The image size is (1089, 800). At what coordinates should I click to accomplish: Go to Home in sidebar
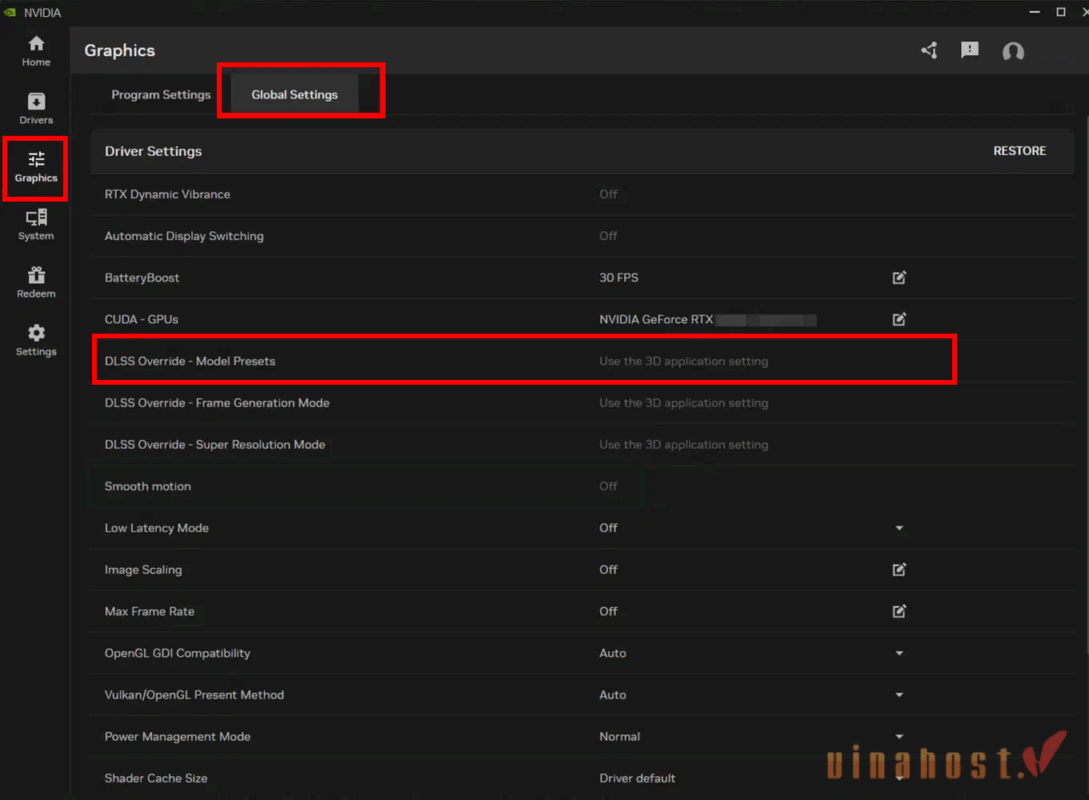point(36,51)
